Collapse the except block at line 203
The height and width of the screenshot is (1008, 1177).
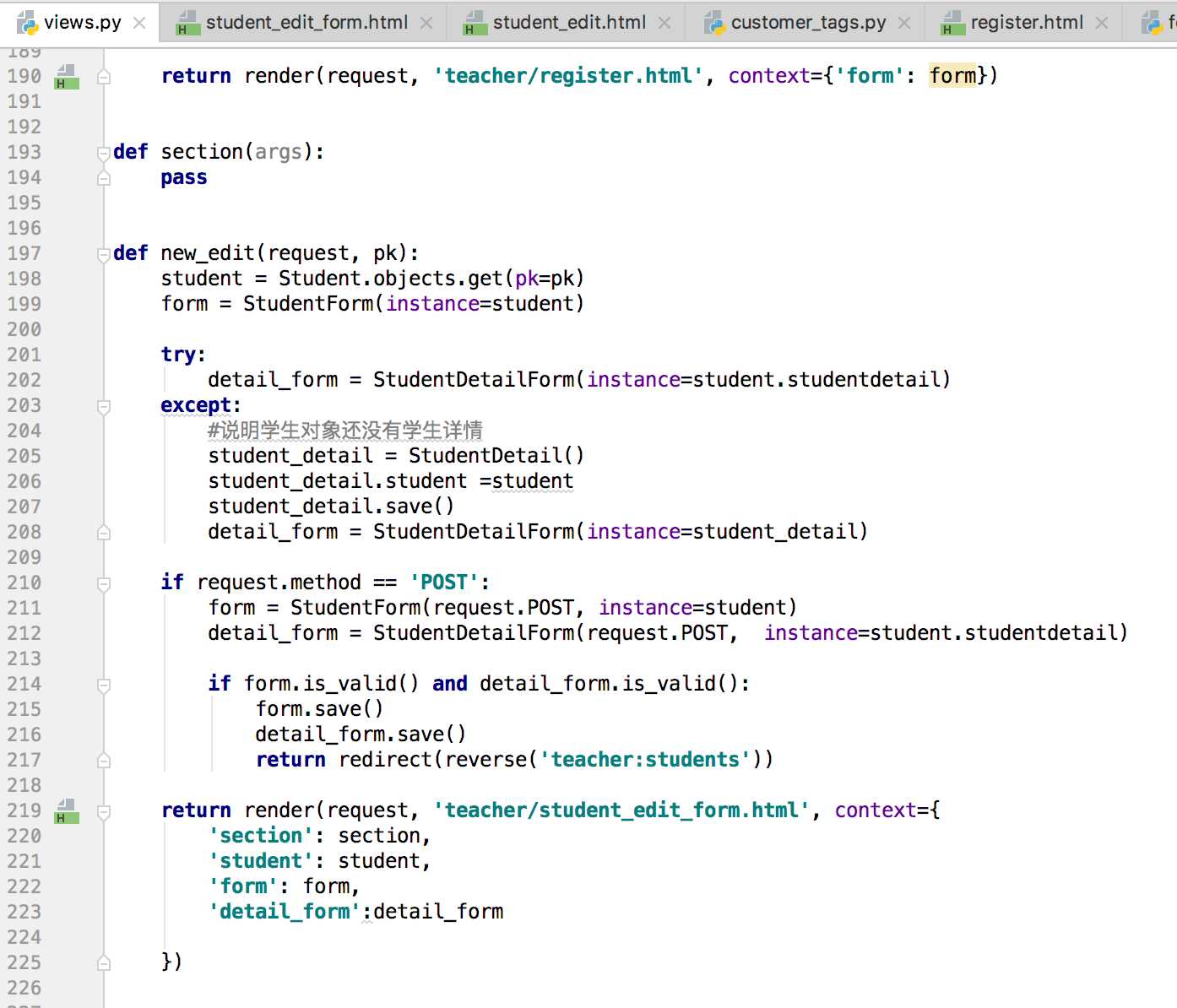(x=104, y=407)
